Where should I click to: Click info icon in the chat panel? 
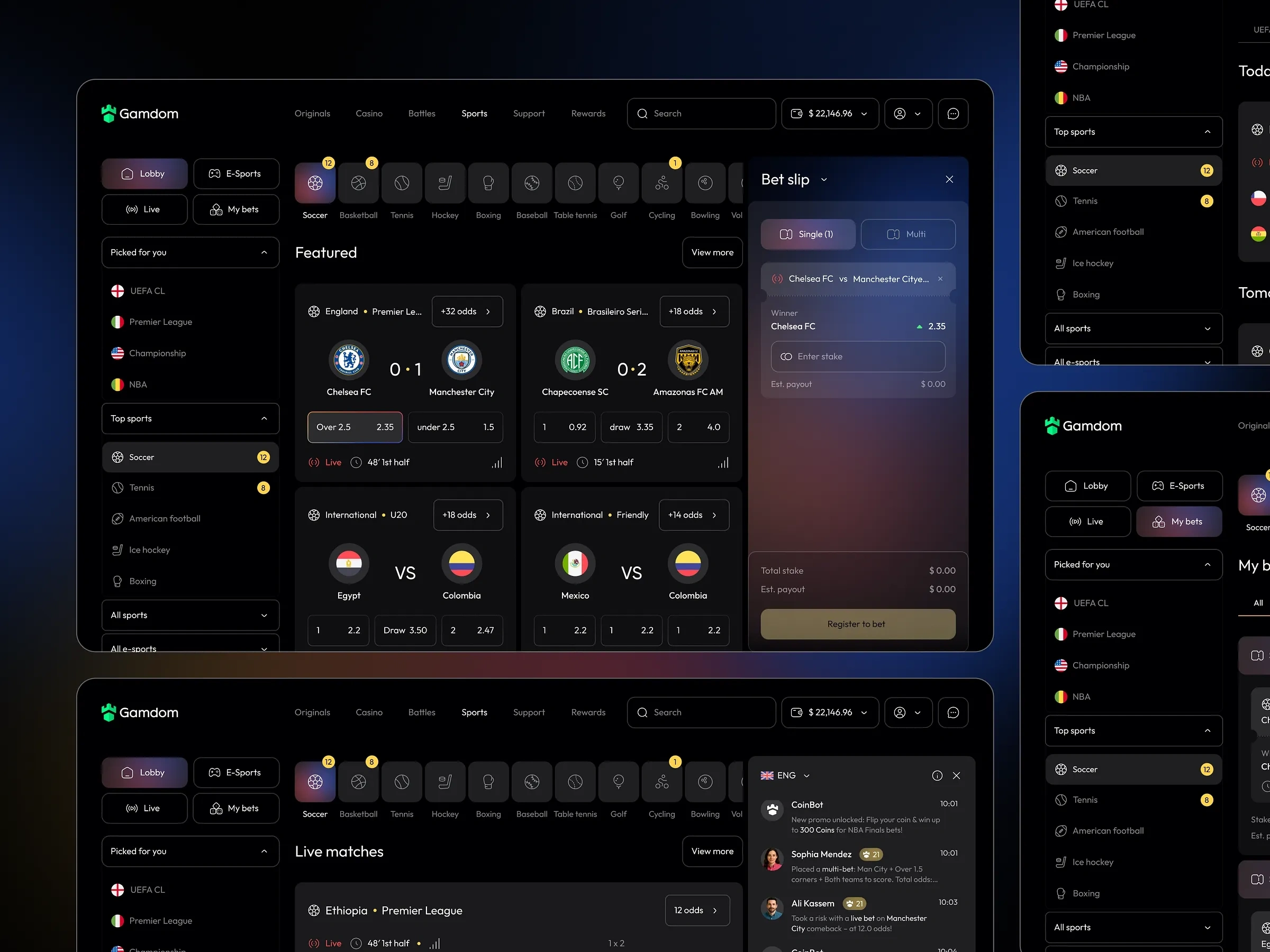pyautogui.click(x=937, y=776)
